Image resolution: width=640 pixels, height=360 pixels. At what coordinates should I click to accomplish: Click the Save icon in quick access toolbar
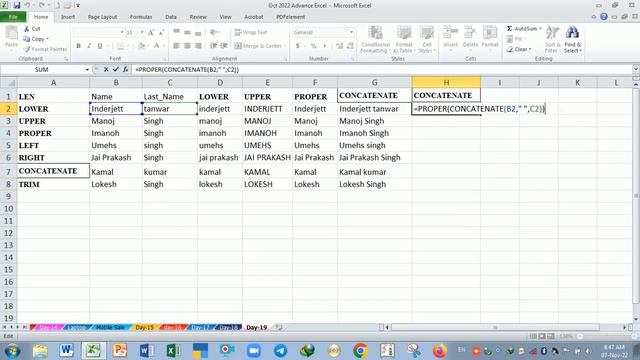point(17,5)
